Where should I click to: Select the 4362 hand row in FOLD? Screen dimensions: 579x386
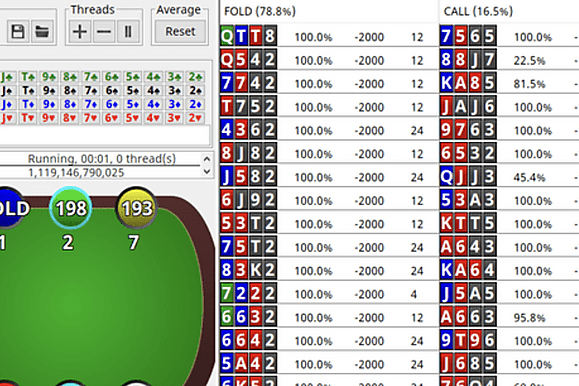tap(329, 130)
